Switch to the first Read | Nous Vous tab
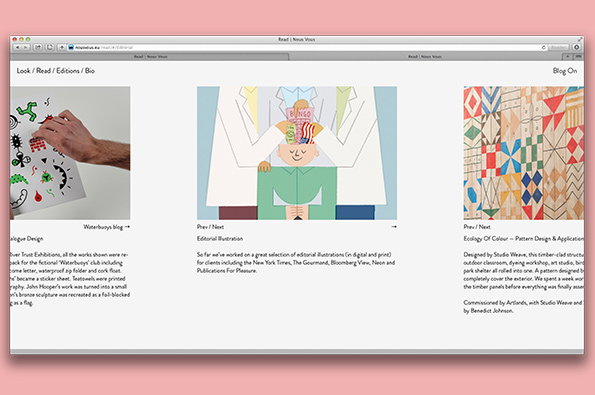This screenshot has height=395, width=595. (150, 57)
